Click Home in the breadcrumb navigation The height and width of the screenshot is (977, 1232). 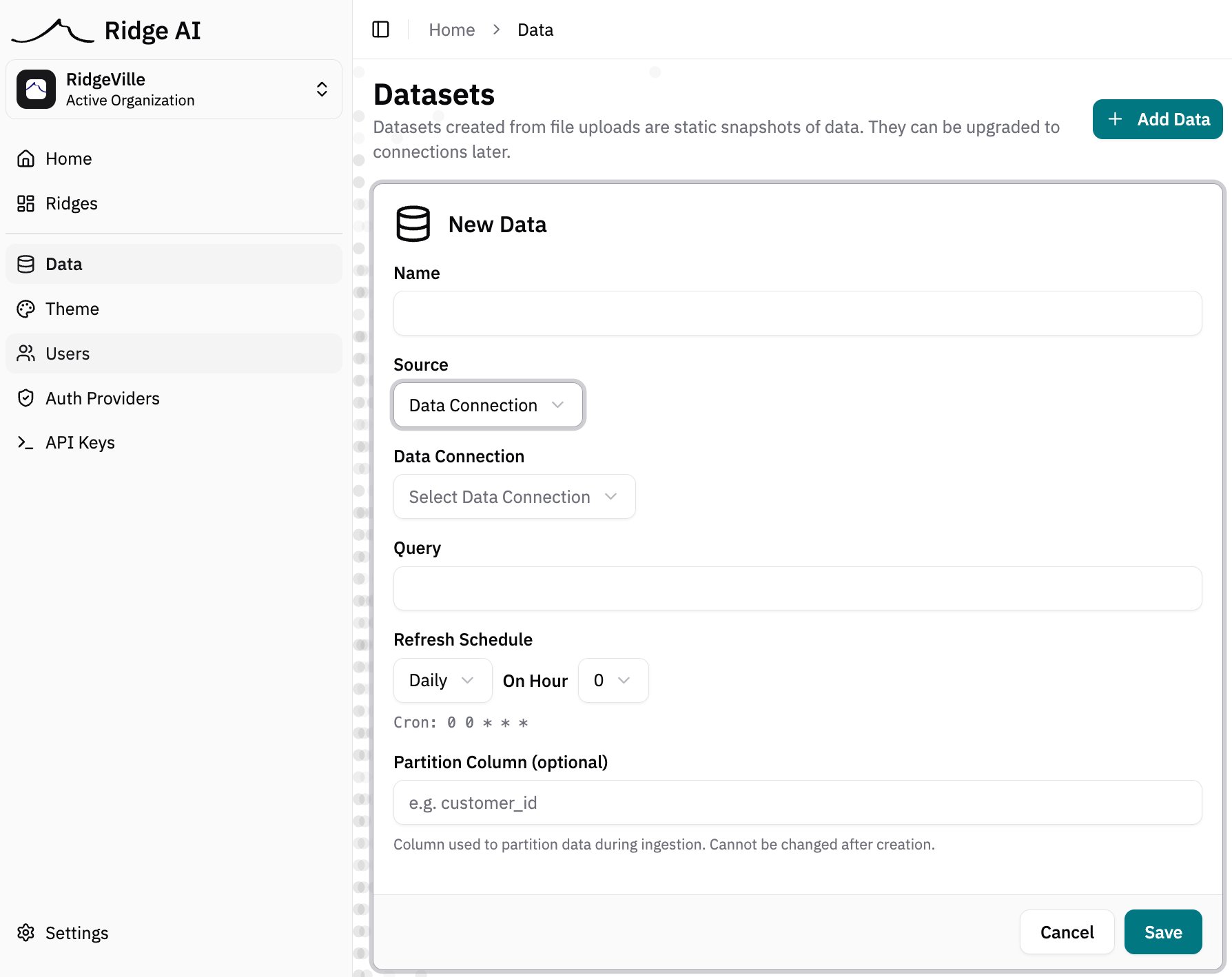click(451, 30)
